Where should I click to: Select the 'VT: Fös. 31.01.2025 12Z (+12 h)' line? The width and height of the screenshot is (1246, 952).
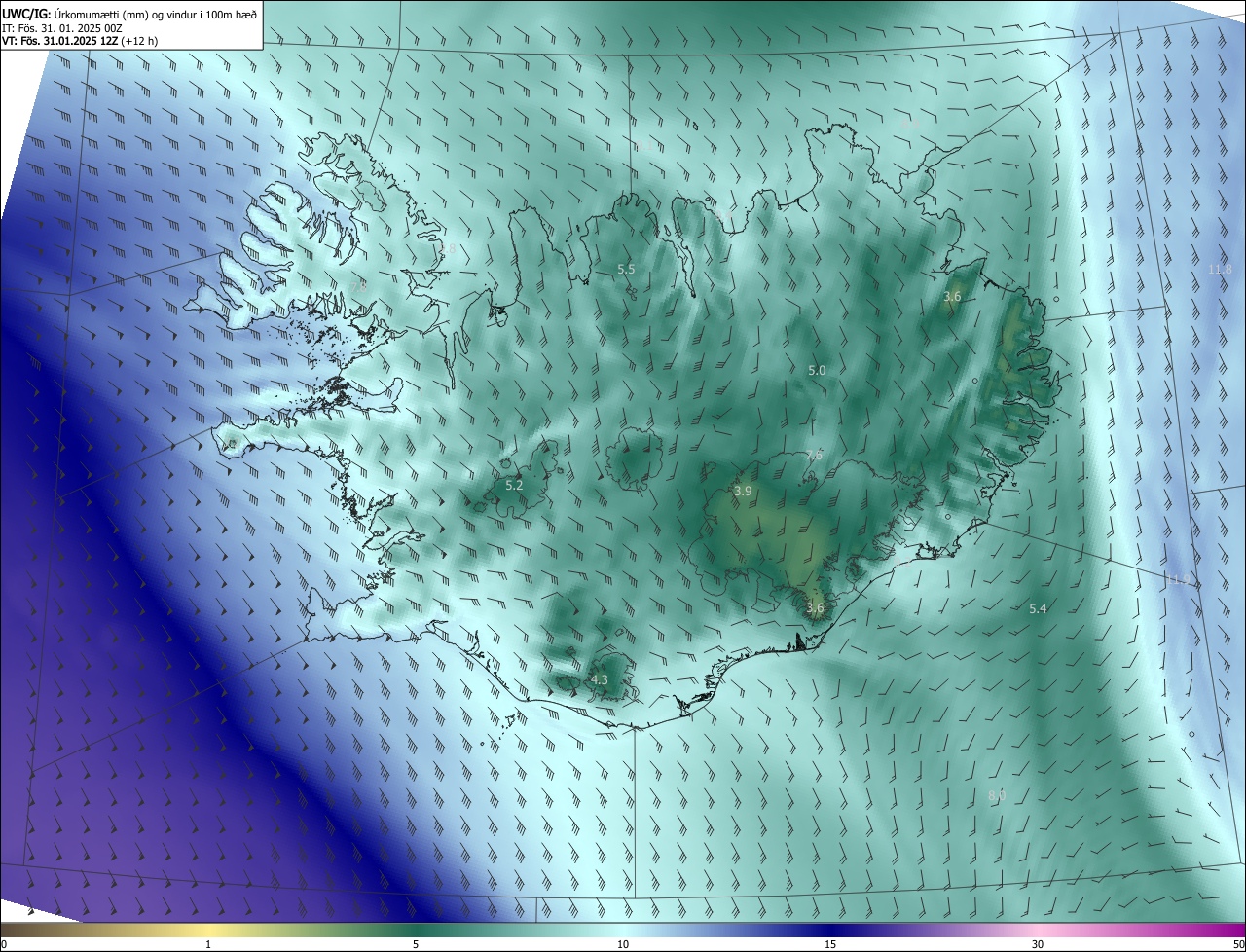pyautogui.click(x=80, y=41)
